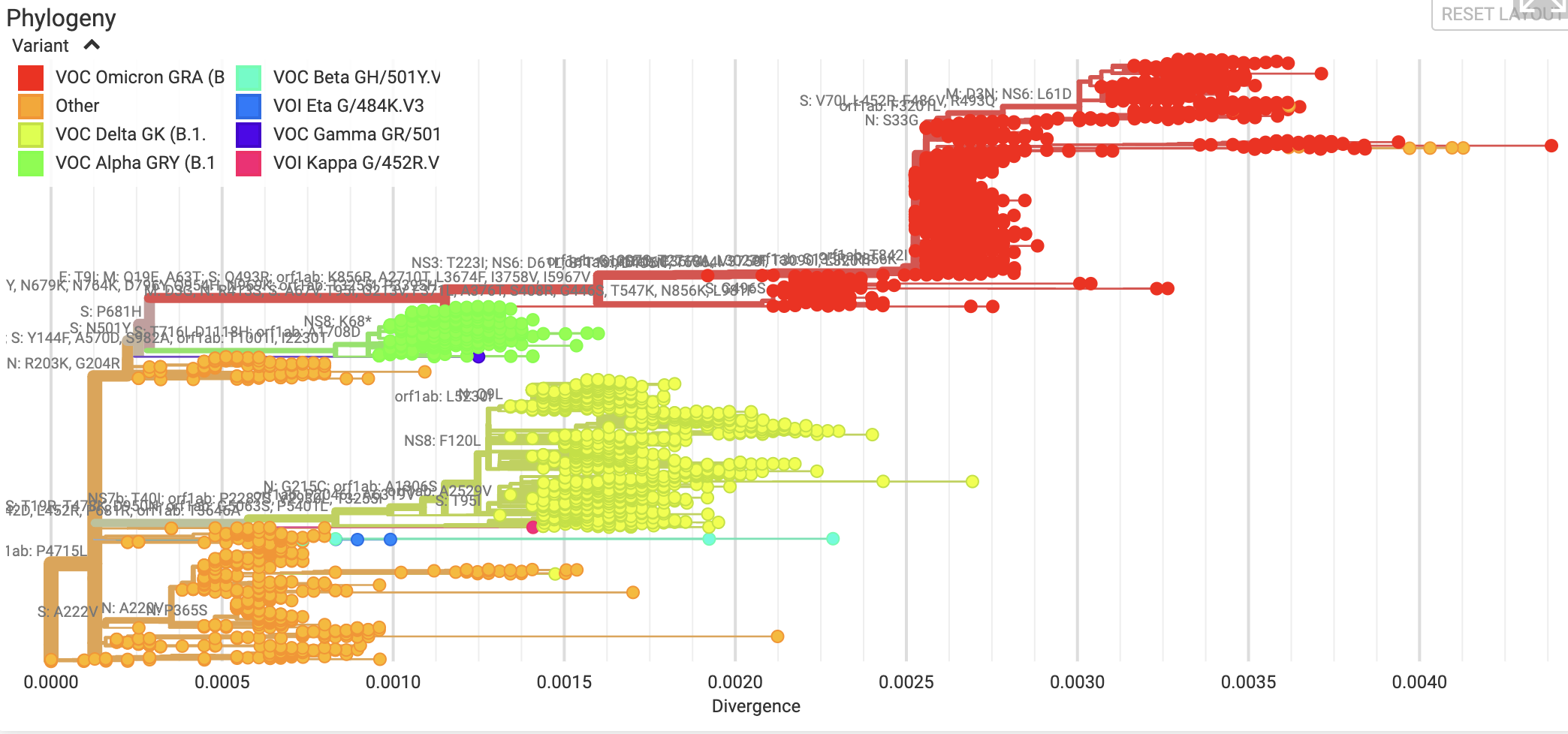The width and height of the screenshot is (1568, 734).
Task: Select the Other orange color swatch
Action: [x=31, y=106]
